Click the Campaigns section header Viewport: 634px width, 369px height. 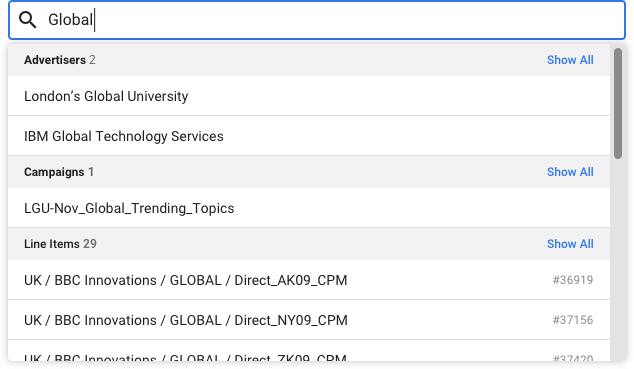point(309,172)
